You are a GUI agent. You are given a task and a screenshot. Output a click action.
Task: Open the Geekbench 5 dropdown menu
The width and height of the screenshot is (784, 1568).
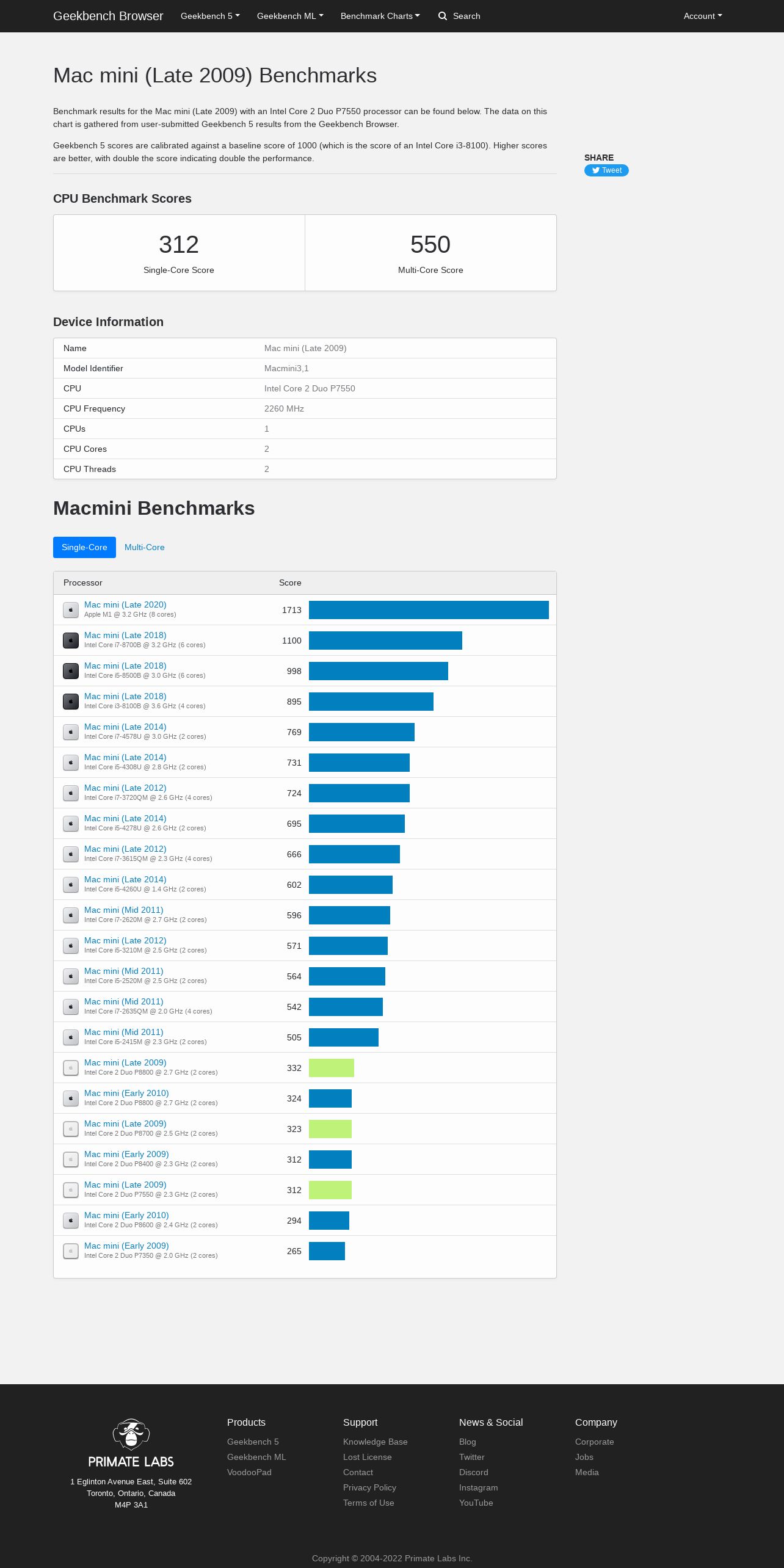point(210,16)
